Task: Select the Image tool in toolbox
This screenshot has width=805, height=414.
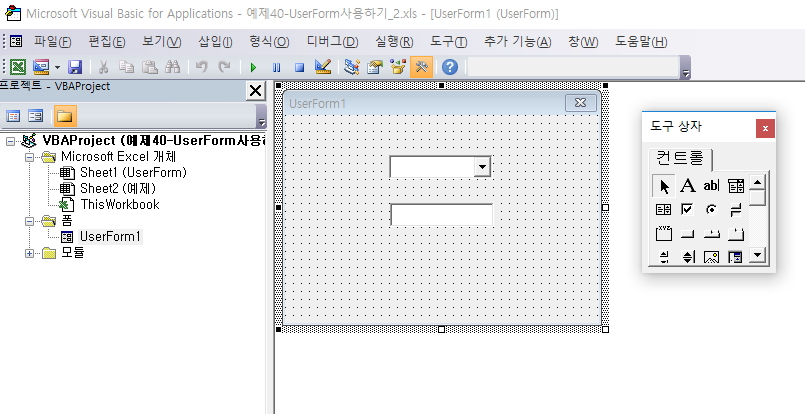Action: [712, 256]
